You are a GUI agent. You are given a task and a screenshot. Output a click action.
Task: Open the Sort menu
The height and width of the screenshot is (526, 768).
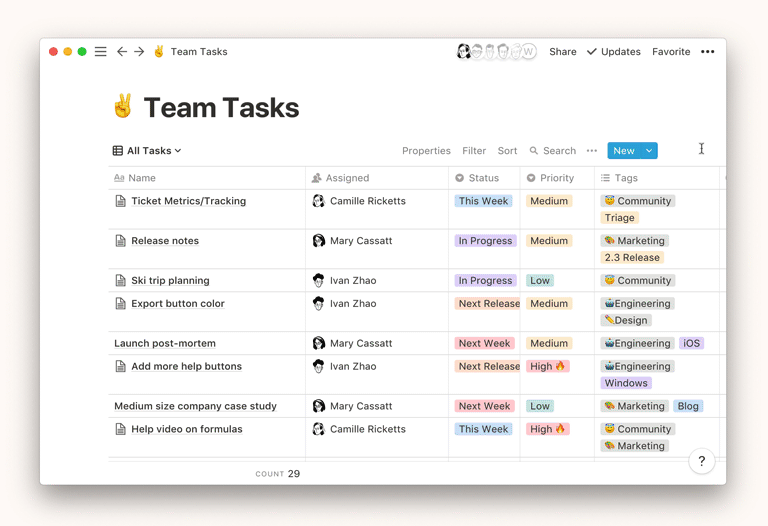pos(507,151)
